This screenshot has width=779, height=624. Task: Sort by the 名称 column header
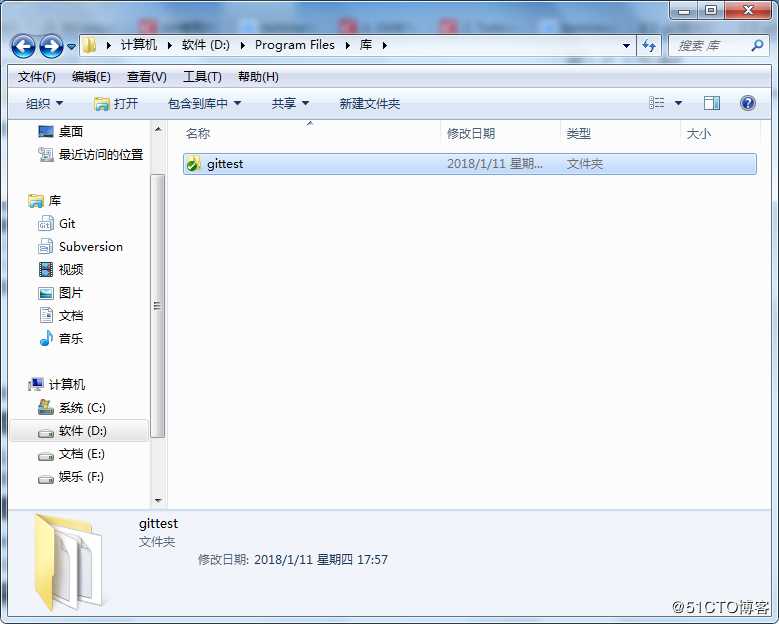(197, 133)
